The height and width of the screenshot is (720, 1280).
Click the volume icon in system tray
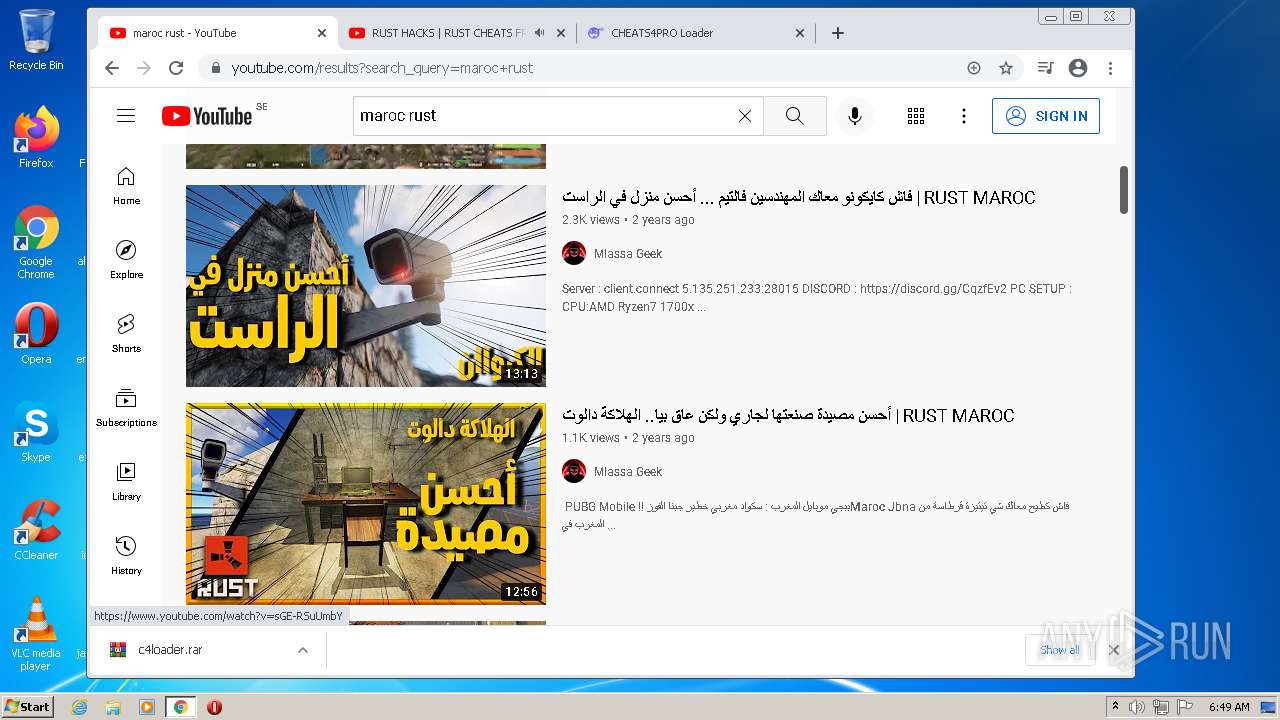[x=1138, y=707]
